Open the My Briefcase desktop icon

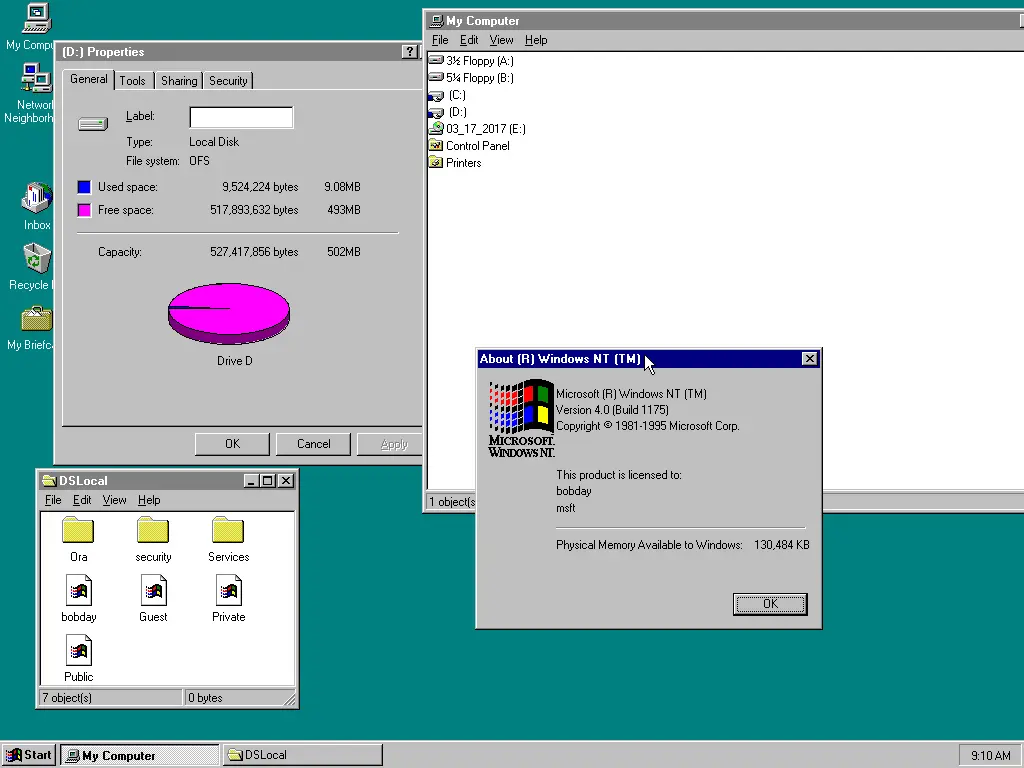(37, 319)
